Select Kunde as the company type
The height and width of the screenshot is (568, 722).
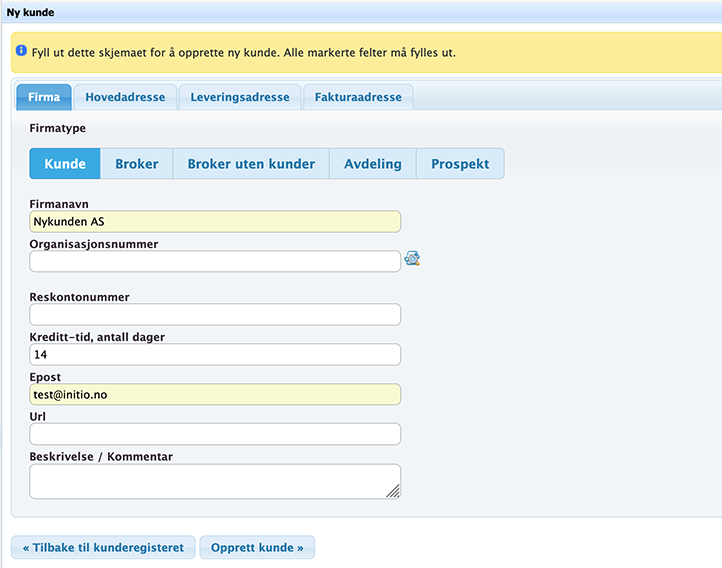click(65, 164)
